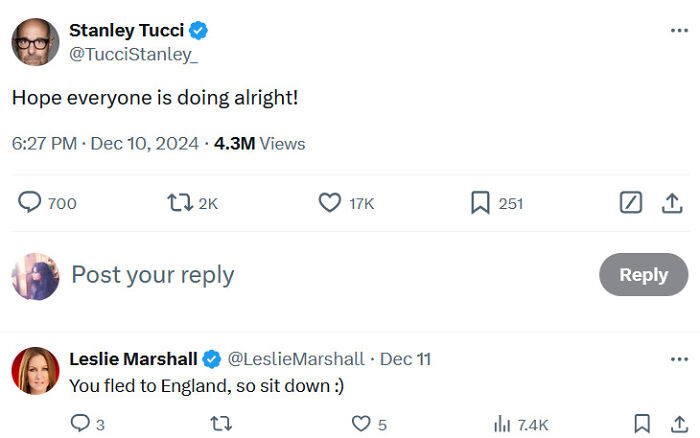Like Leslie Marshall's reply
The height and width of the screenshot is (438, 700).
[x=361, y=424]
